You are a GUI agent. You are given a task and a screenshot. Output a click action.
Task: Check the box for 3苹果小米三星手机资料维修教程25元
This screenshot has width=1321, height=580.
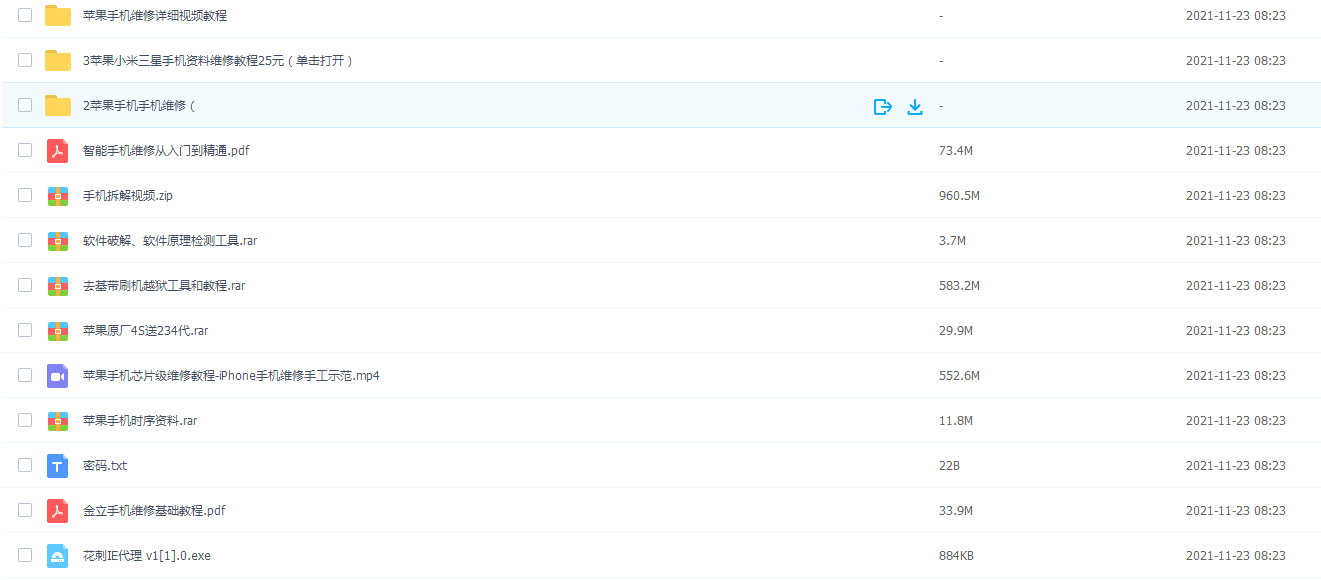25,60
